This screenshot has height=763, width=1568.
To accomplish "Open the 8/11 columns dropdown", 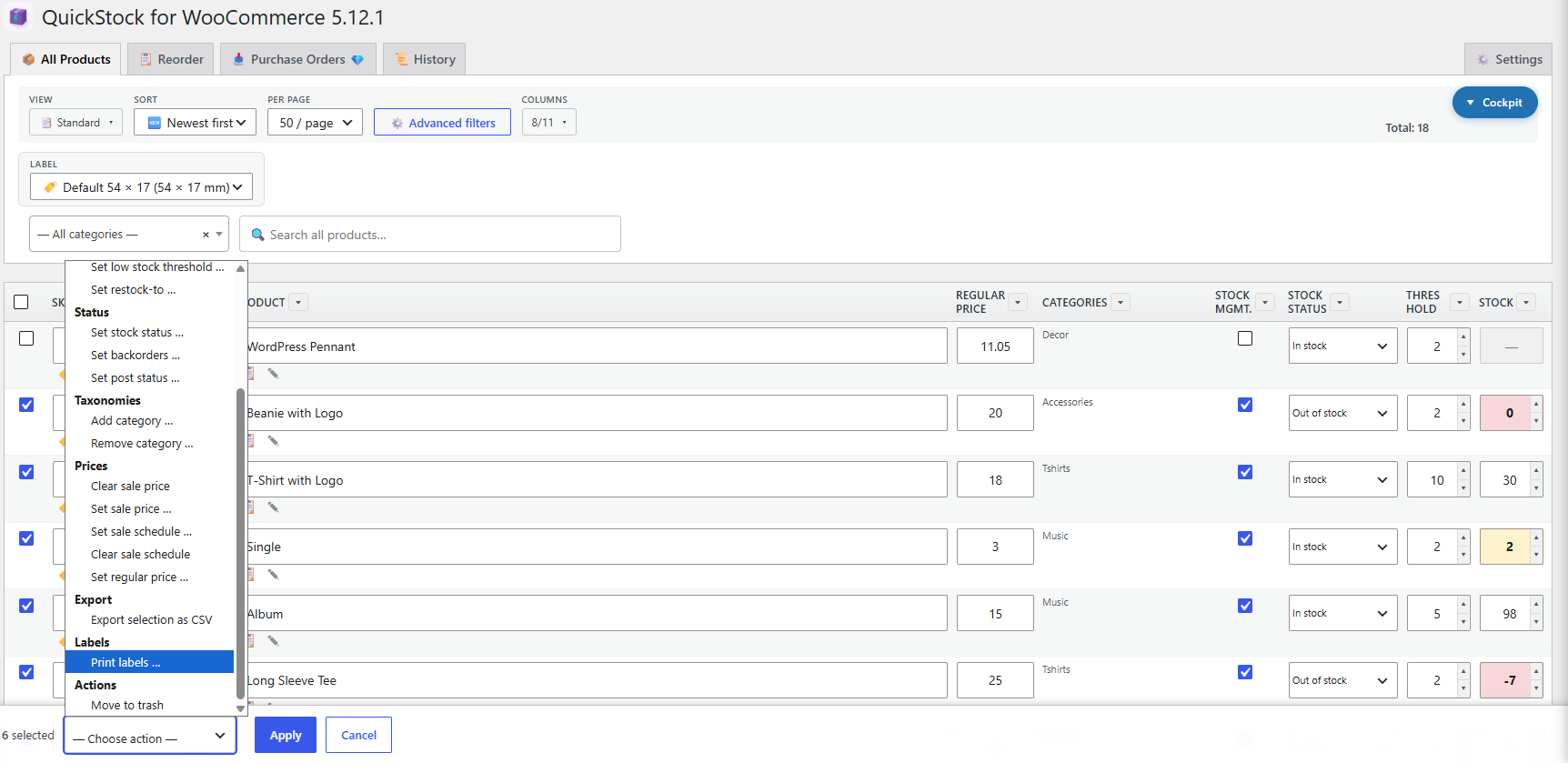I will [x=548, y=122].
